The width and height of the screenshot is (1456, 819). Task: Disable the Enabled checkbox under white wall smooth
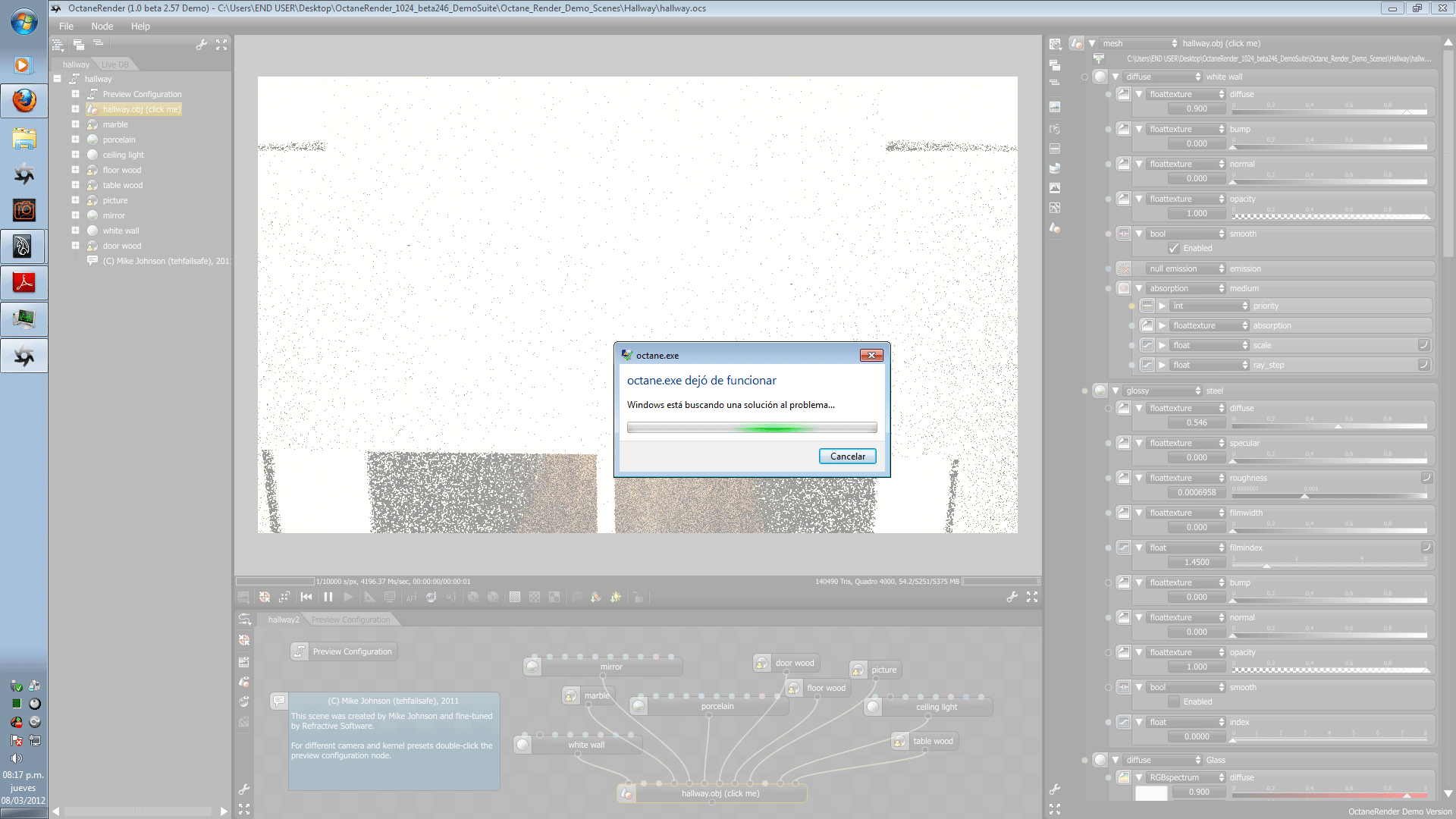click(1174, 248)
